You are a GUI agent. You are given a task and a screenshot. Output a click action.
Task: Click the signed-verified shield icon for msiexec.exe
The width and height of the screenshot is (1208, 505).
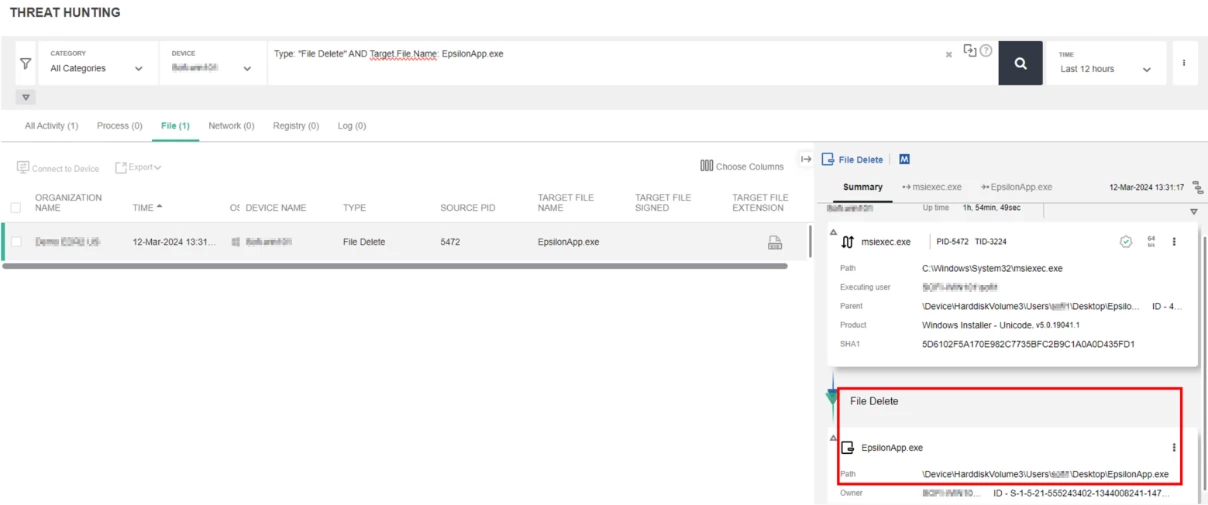coord(1126,241)
